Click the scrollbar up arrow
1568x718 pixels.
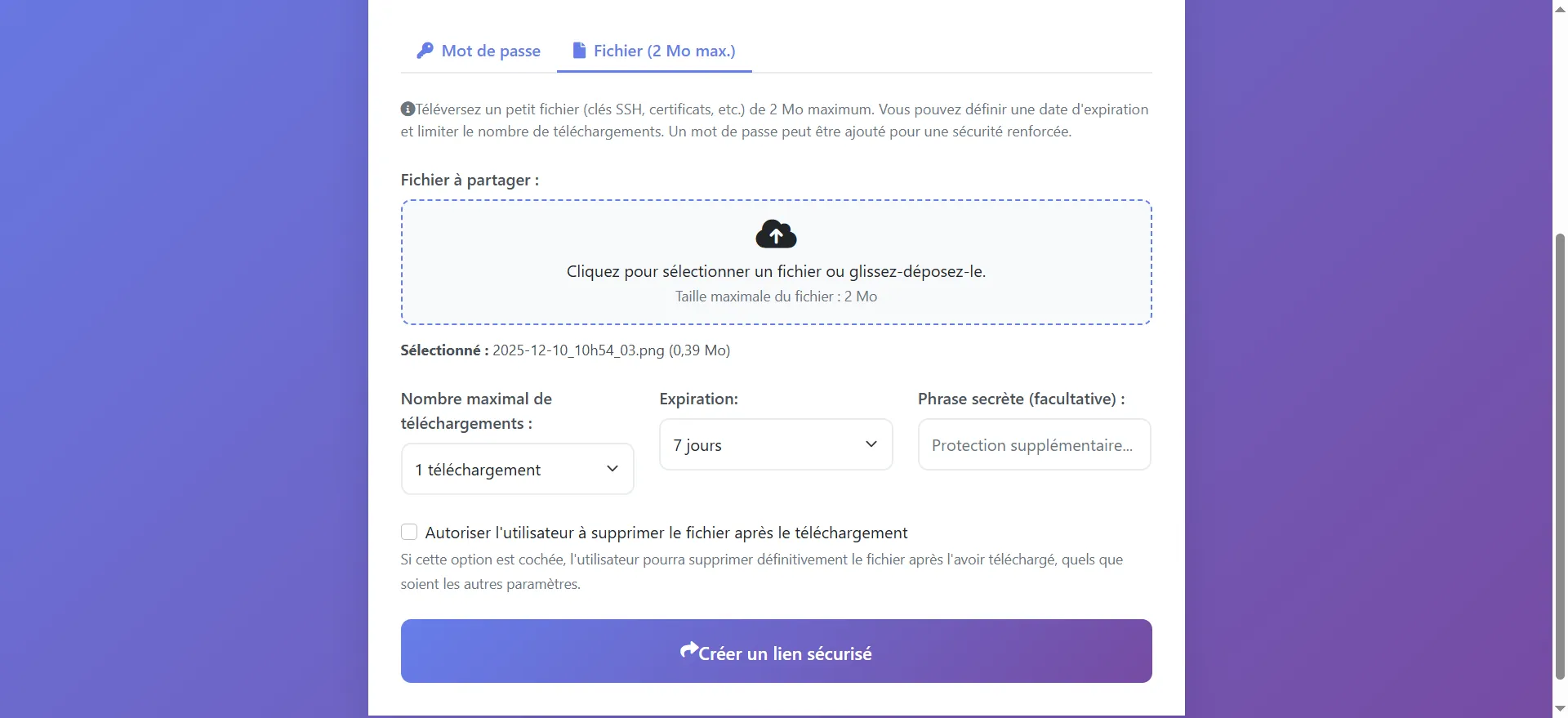click(1560, 9)
